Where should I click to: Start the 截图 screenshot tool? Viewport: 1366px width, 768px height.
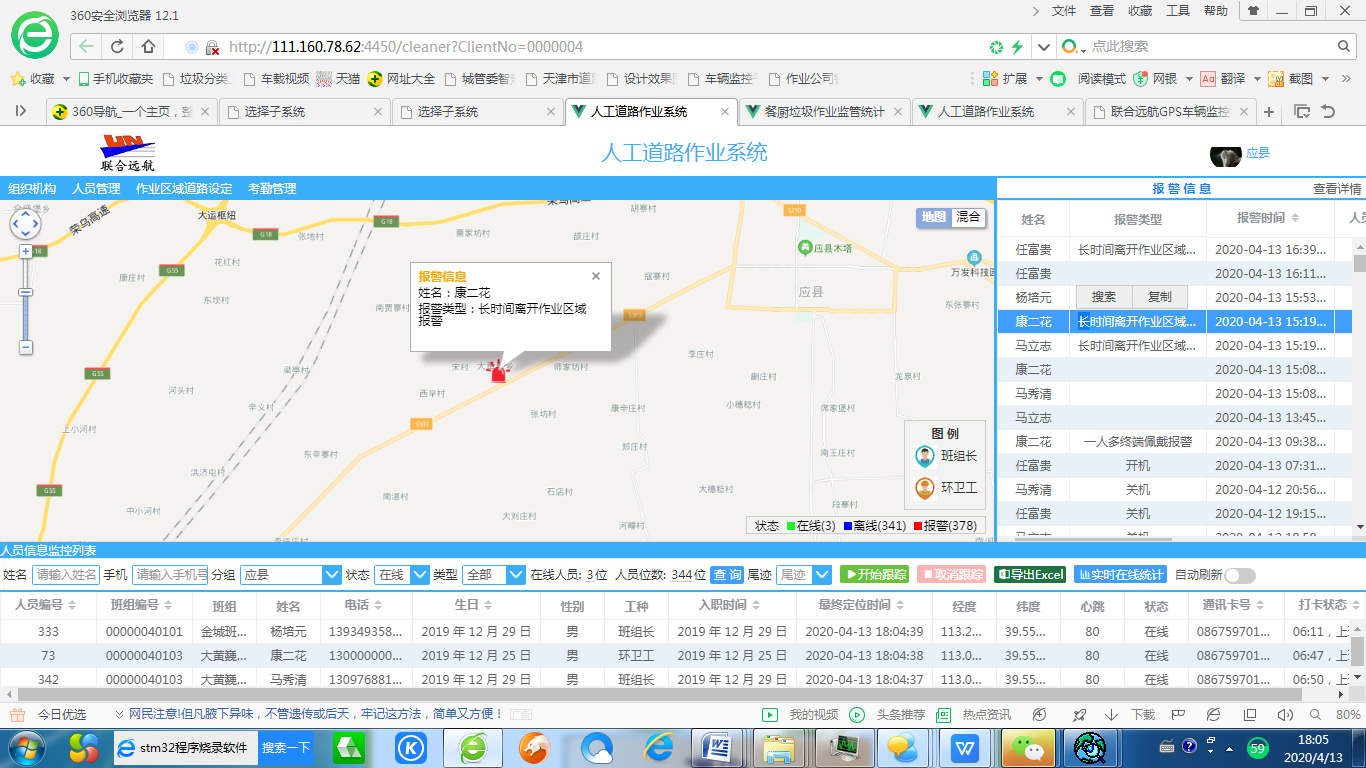1290,78
